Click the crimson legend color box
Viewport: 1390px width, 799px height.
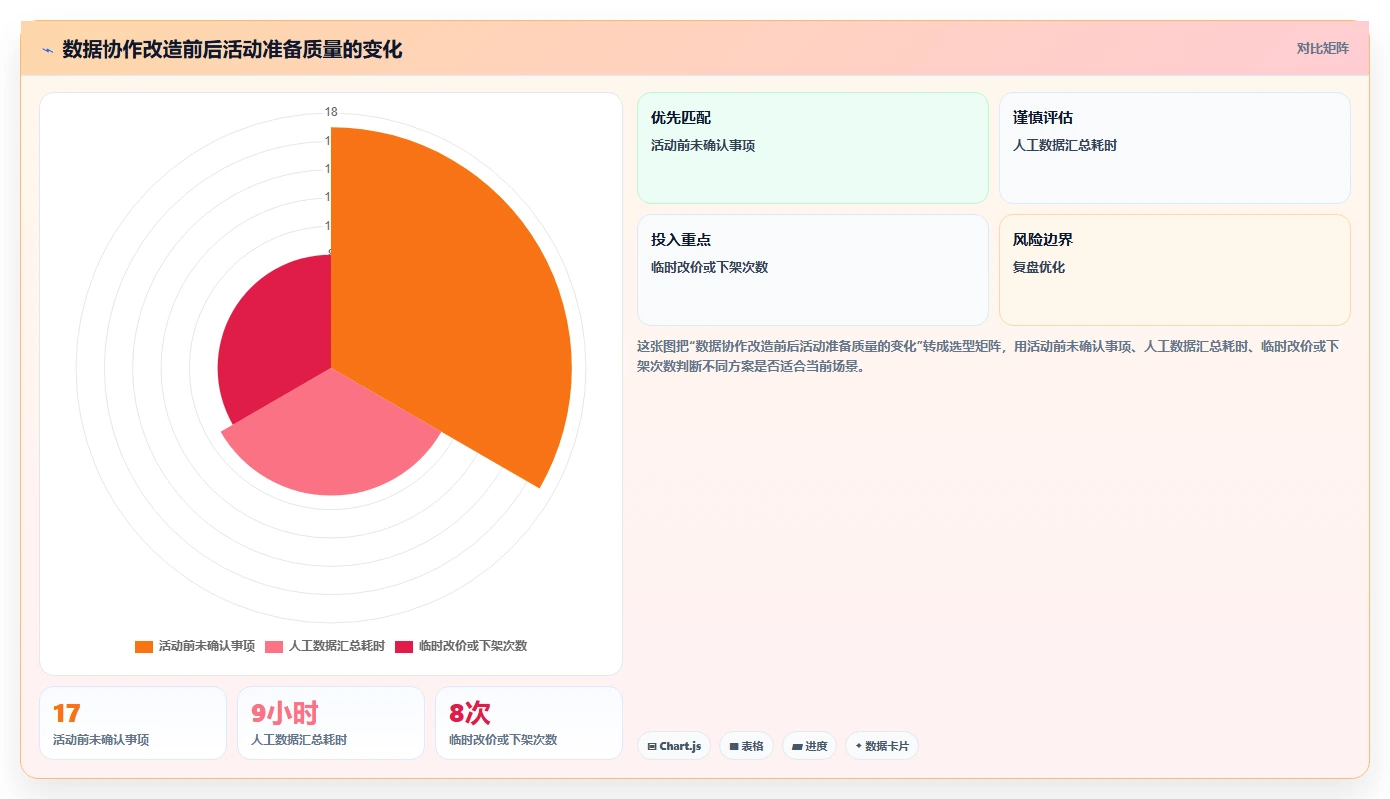click(404, 646)
